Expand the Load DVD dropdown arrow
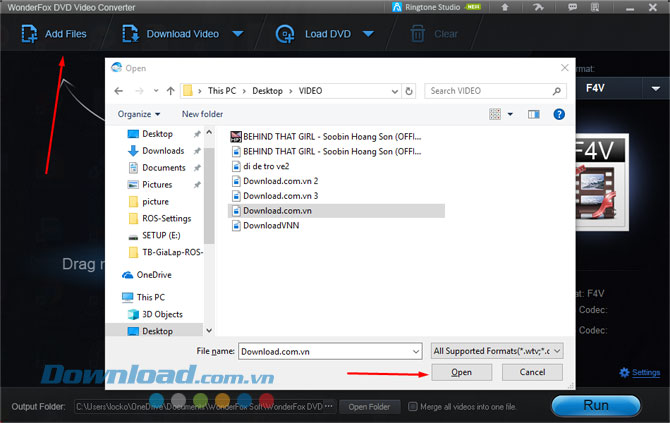 tap(368, 34)
